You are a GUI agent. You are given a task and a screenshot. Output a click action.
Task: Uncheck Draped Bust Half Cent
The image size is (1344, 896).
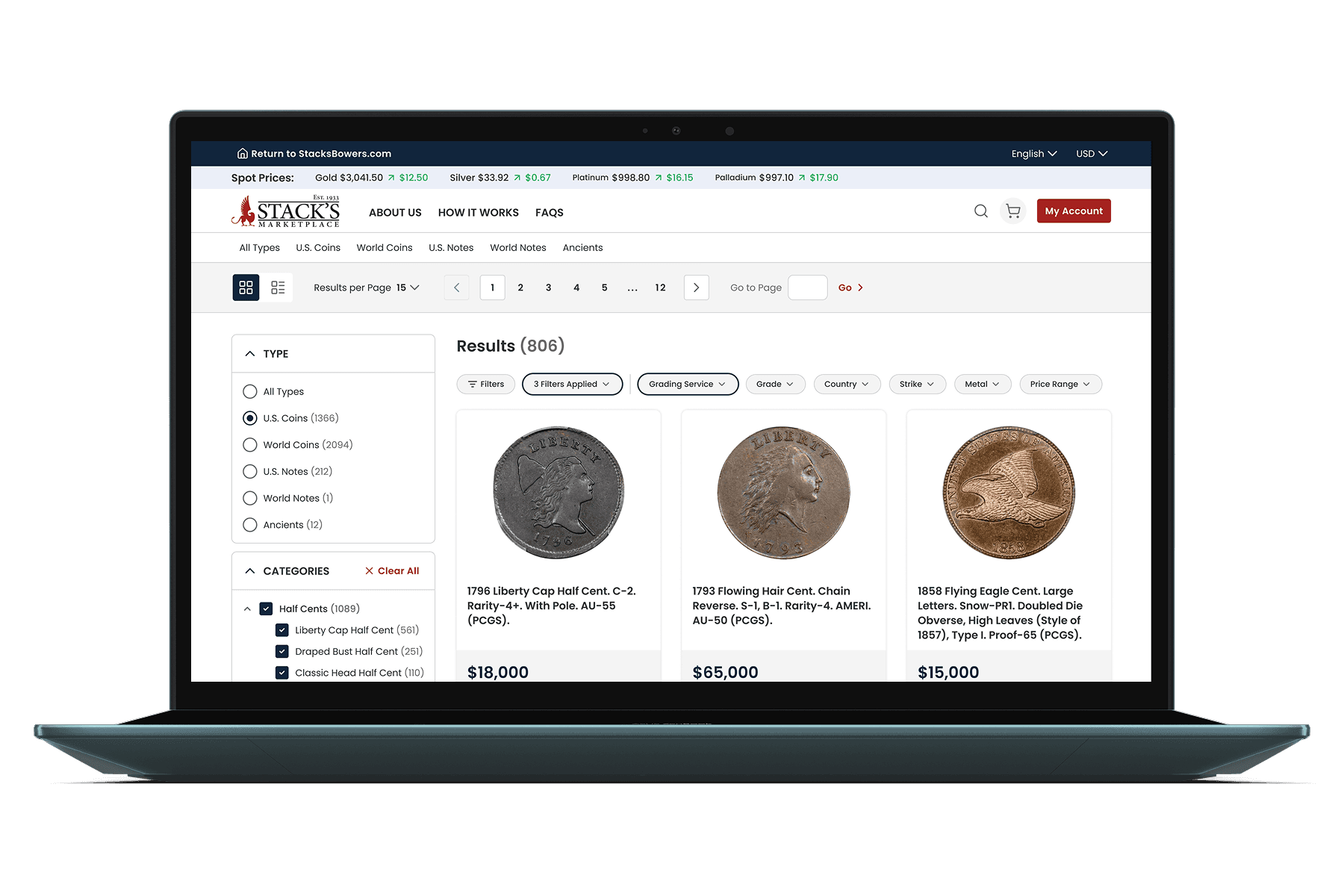282,650
